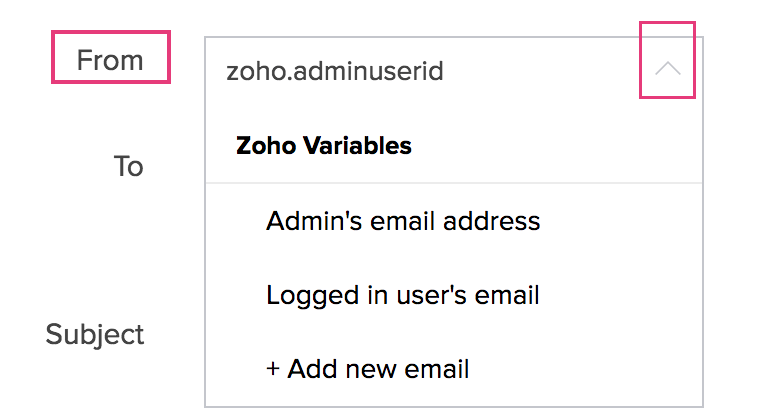The image size is (780, 416).
Task: Pick the Admin's email address list entry
Action: 403,221
